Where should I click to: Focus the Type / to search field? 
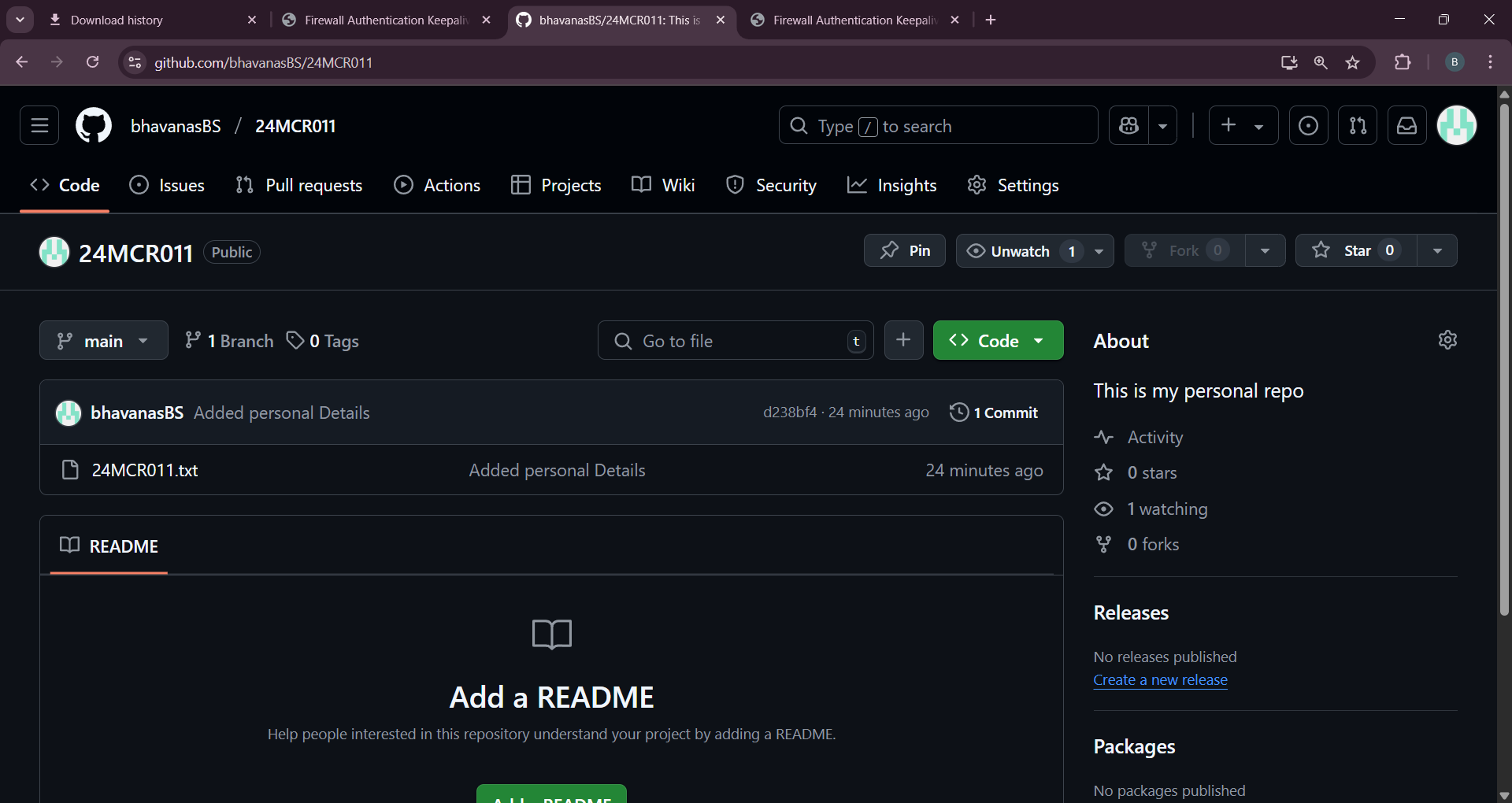coord(938,125)
